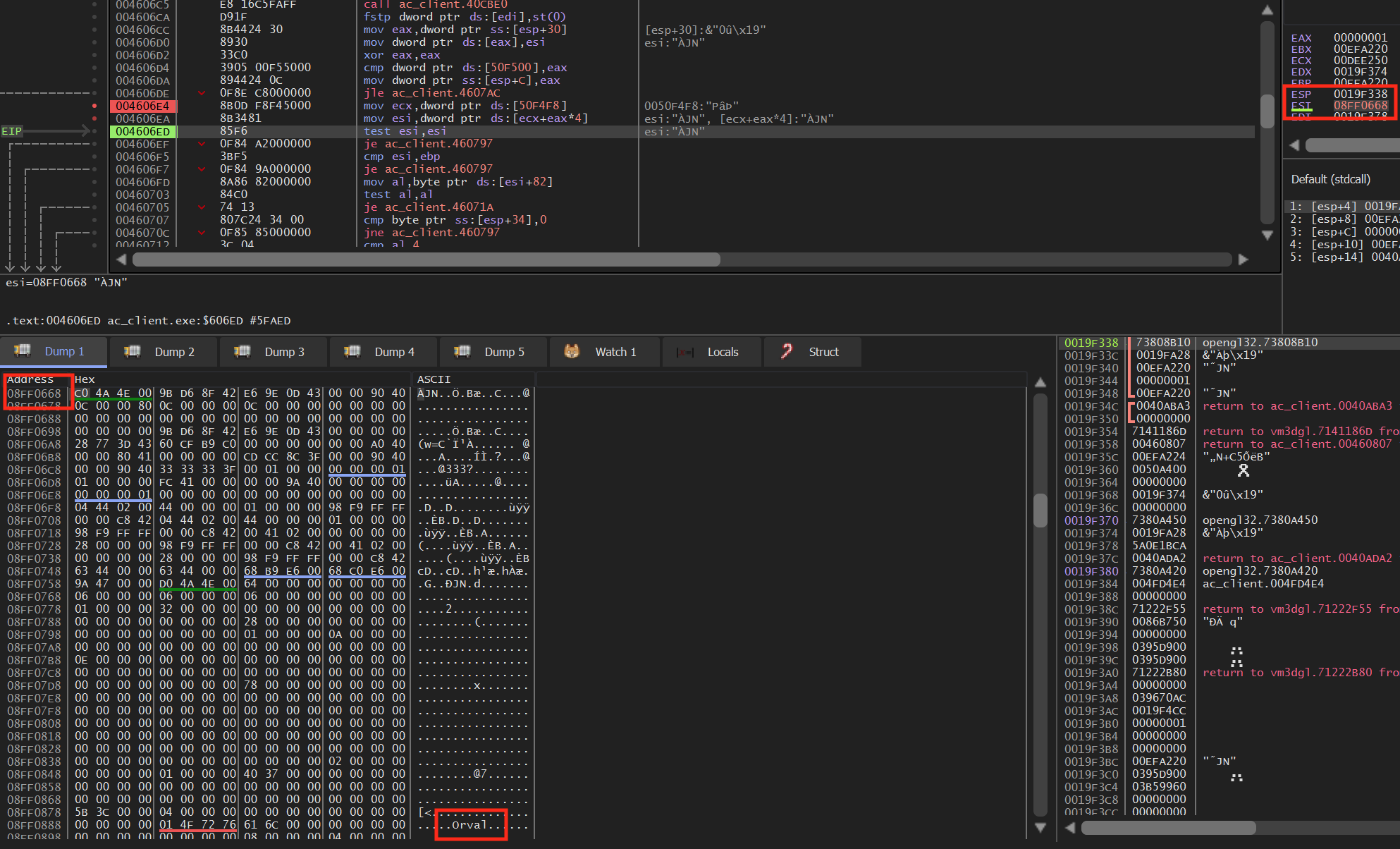This screenshot has height=849, width=1400.
Task: Click the Dump 2 tab memory icon
Action: point(132,350)
